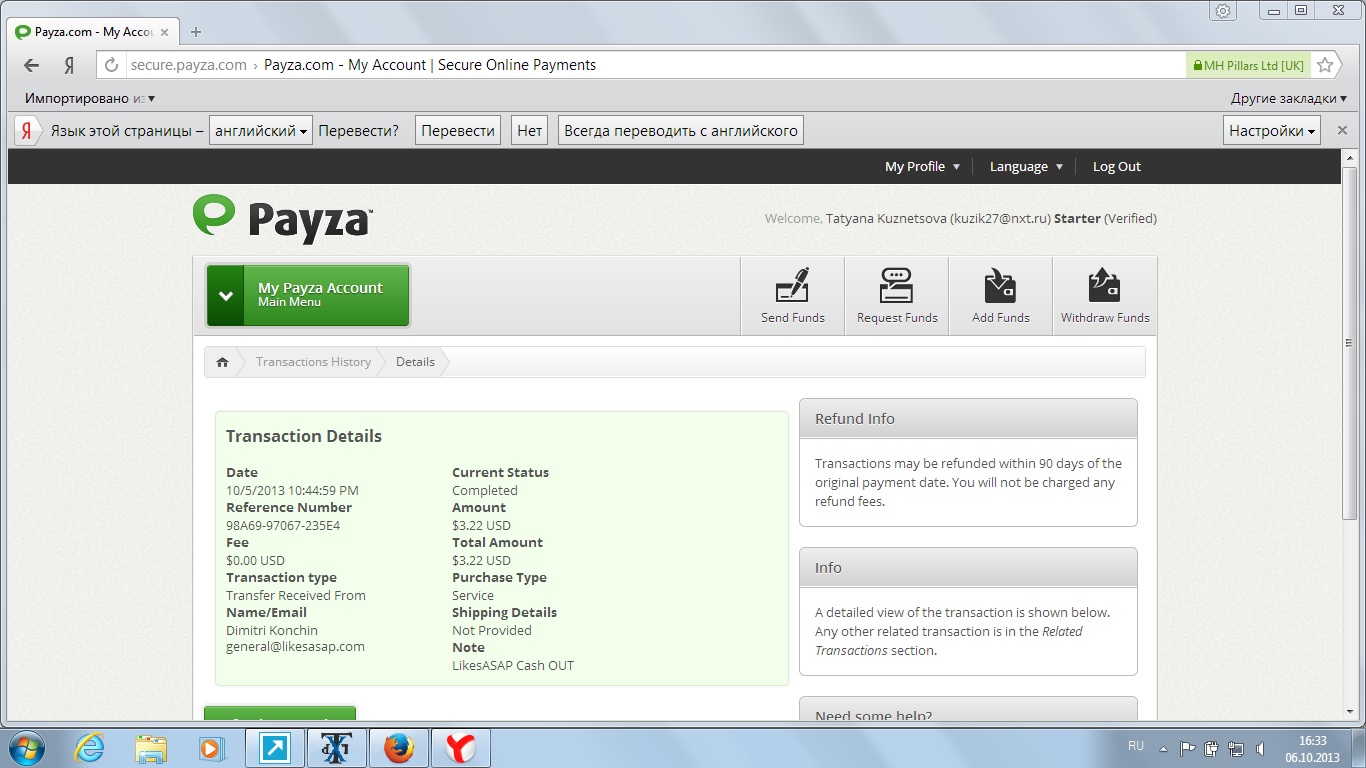1366x768 pixels.
Task: Open the Windows Start button
Action: 26,748
